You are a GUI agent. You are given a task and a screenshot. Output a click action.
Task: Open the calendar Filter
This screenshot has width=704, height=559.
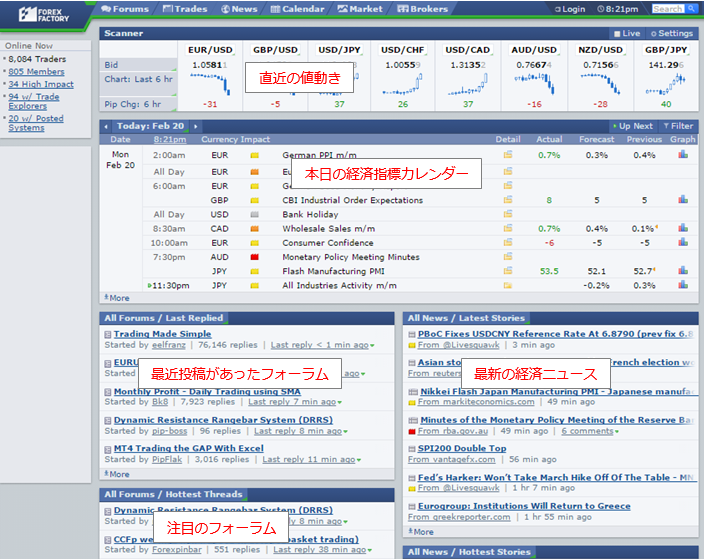click(x=678, y=126)
